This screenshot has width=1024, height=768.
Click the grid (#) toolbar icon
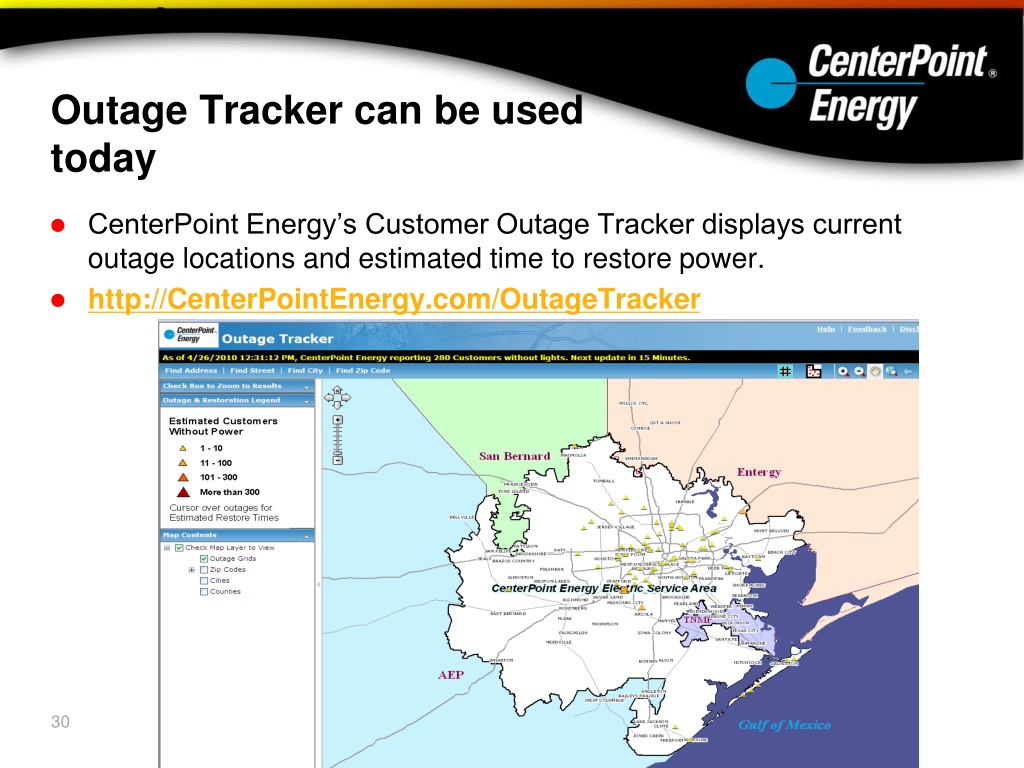(785, 371)
